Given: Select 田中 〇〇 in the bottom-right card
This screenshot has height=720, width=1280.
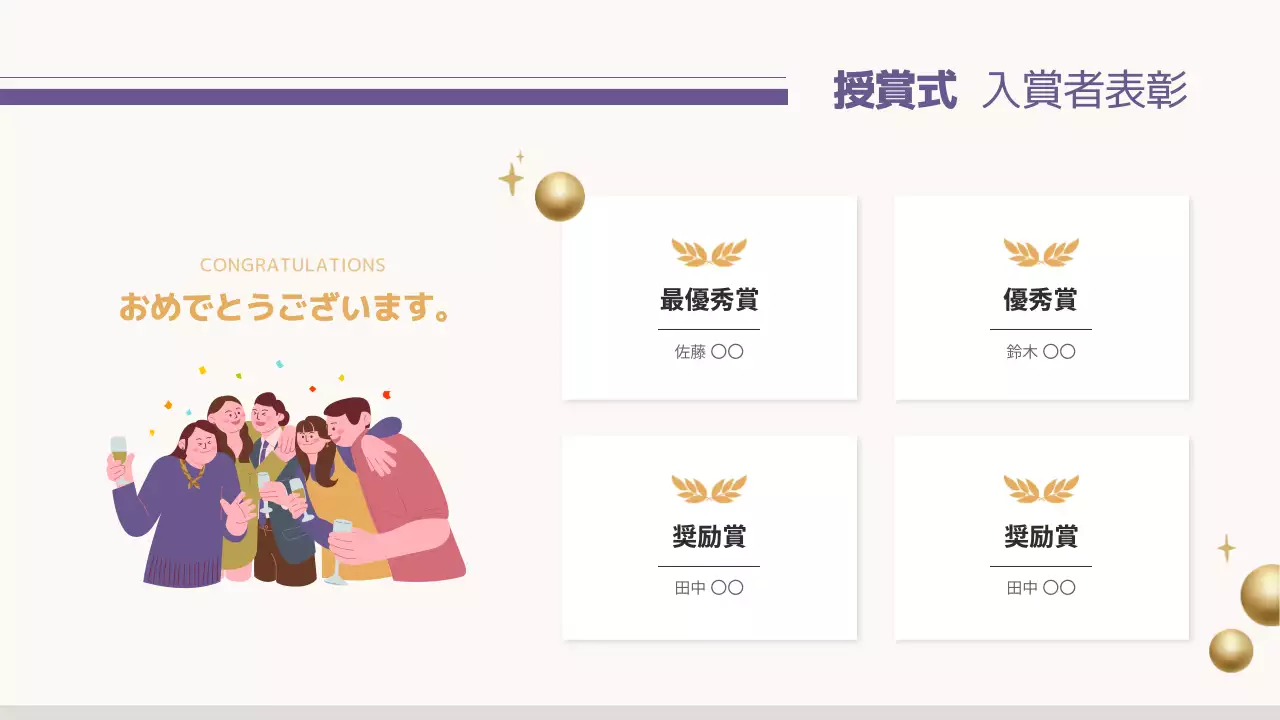Looking at the screenshot, I should click(1041, 588).
